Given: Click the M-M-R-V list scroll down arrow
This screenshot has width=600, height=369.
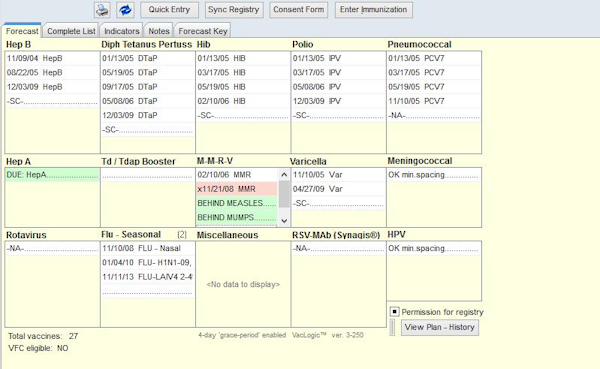Looking at the screenshot, I should (x=284, y=221).
